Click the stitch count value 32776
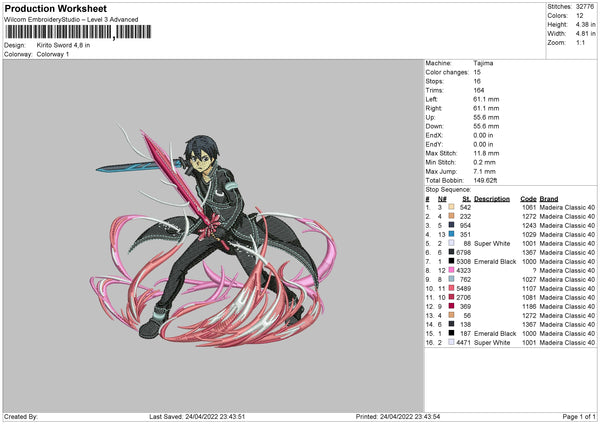This screenshot has height=424, width=600. [585, 7]
